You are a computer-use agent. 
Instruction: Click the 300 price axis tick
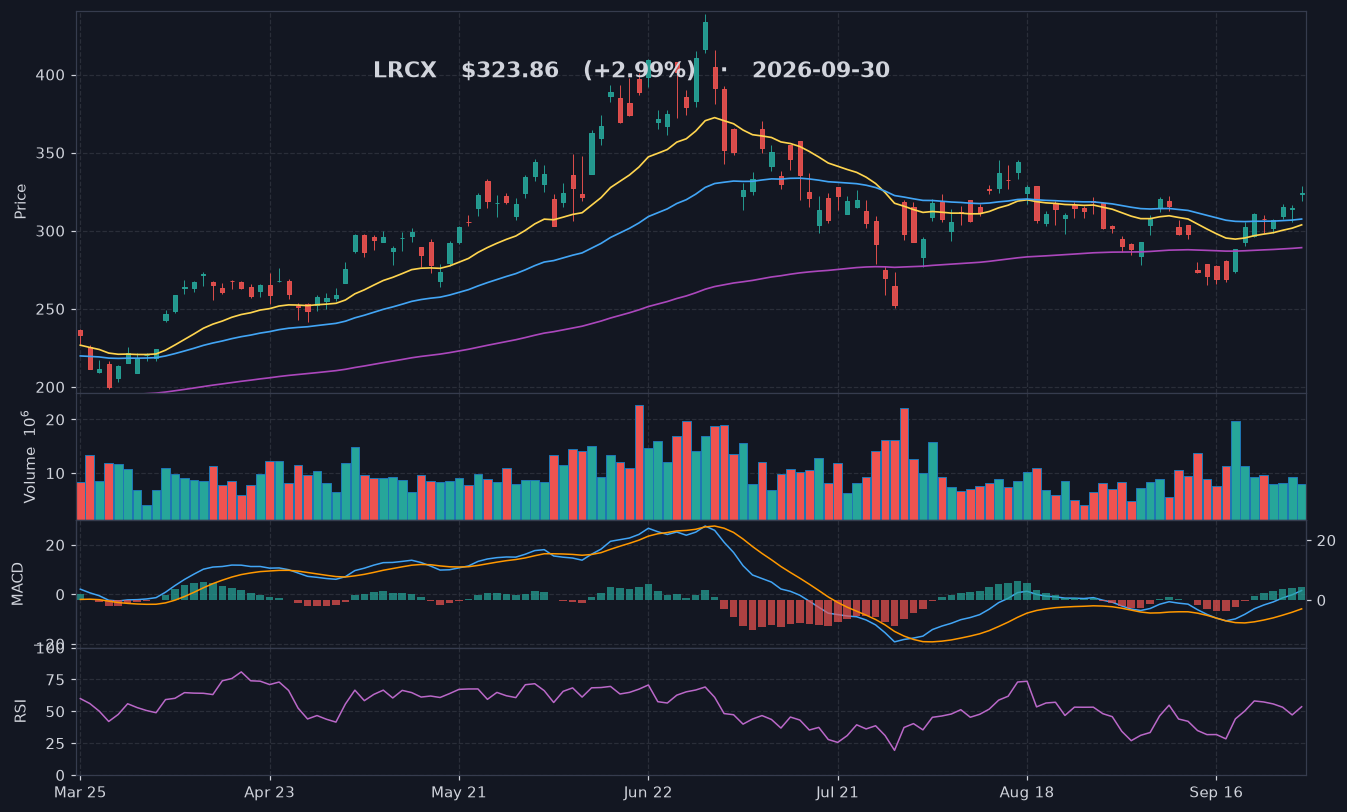click(x=51, y=231)
